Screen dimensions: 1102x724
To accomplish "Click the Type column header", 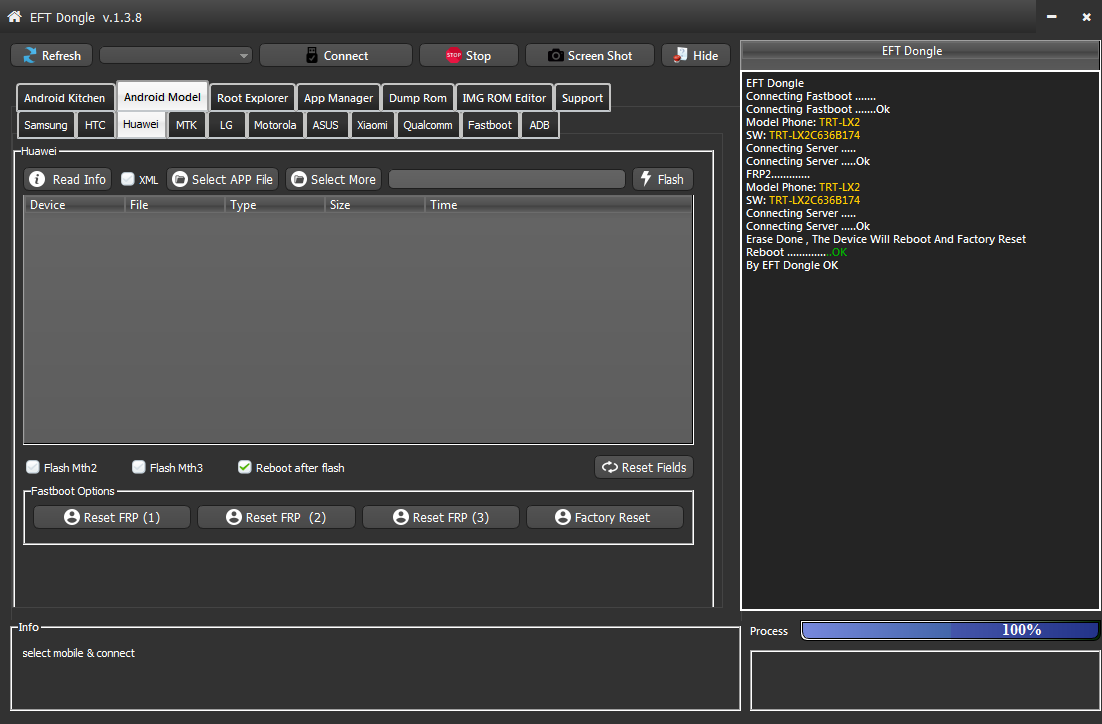I will 275,205.
